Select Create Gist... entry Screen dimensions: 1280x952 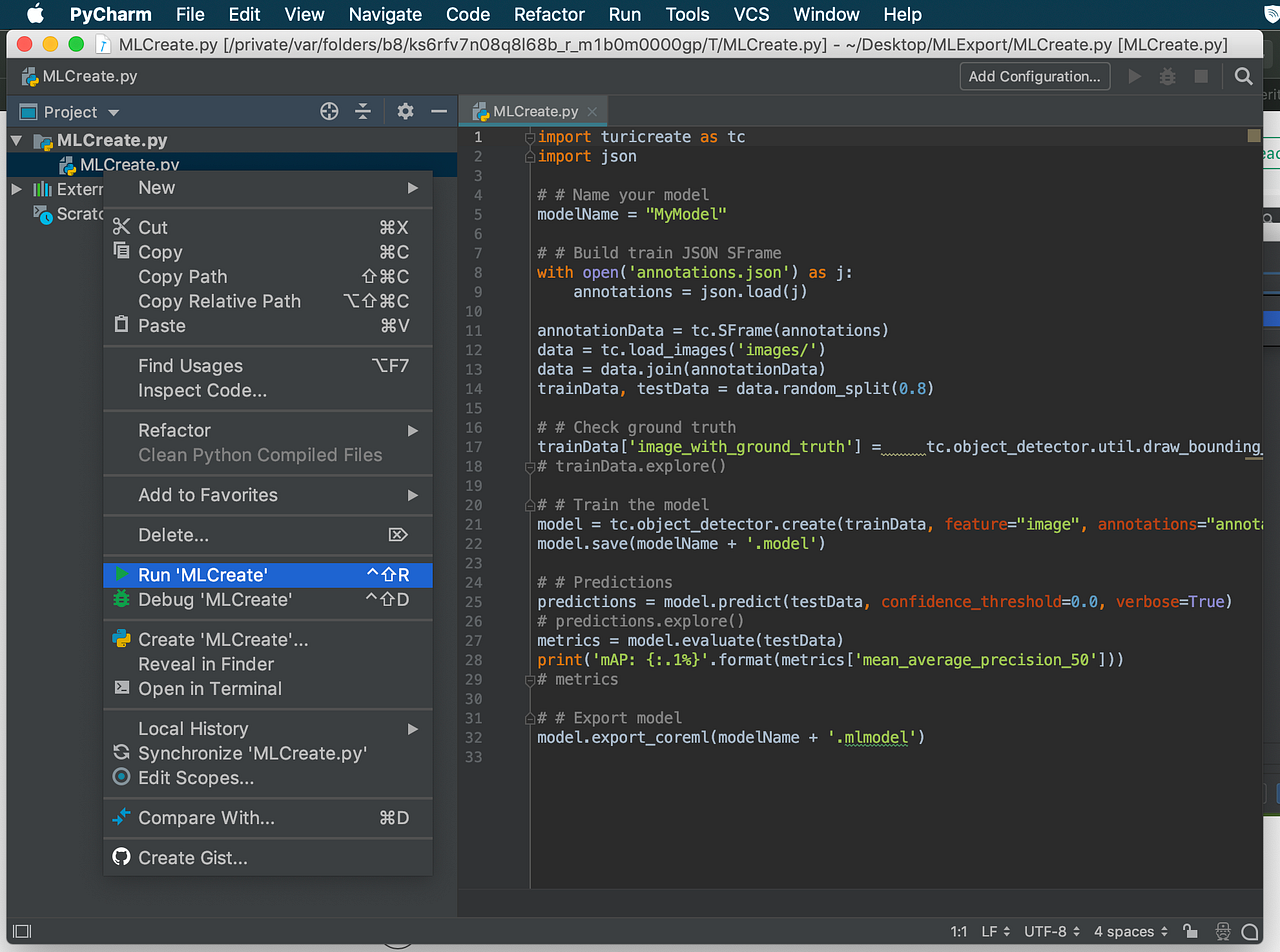click(x=268, y=857)
